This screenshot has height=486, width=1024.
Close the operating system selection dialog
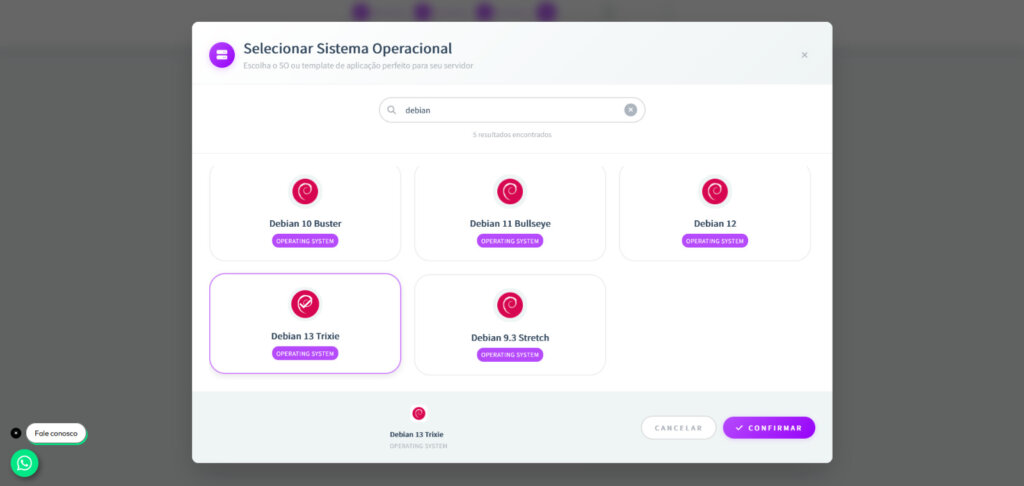804,55
